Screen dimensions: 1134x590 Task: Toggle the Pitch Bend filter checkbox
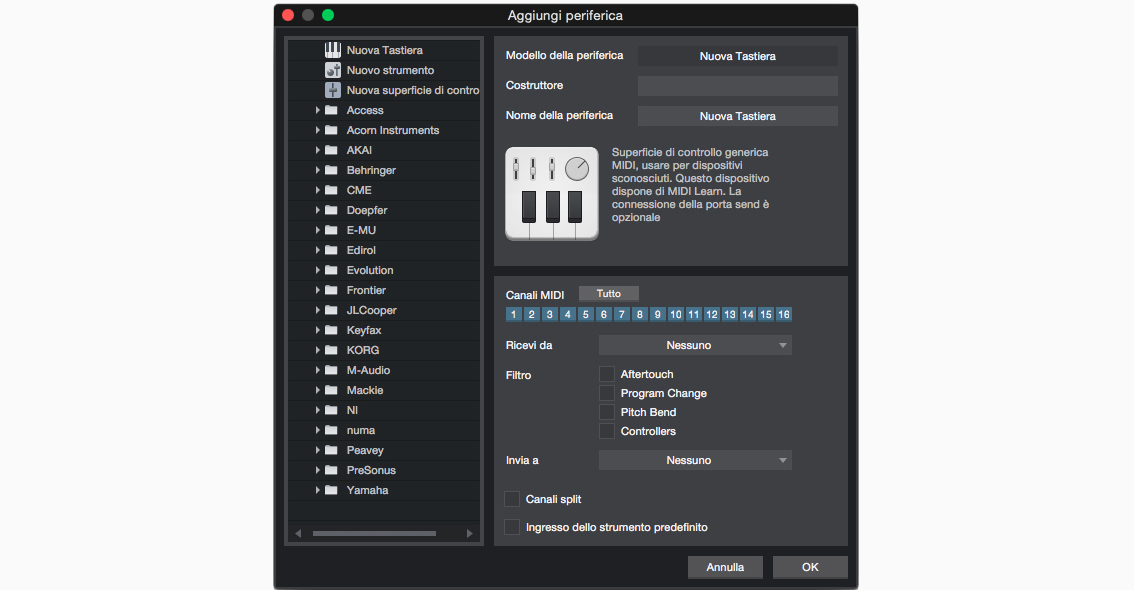pyautogui.click(x=606, y=412)
